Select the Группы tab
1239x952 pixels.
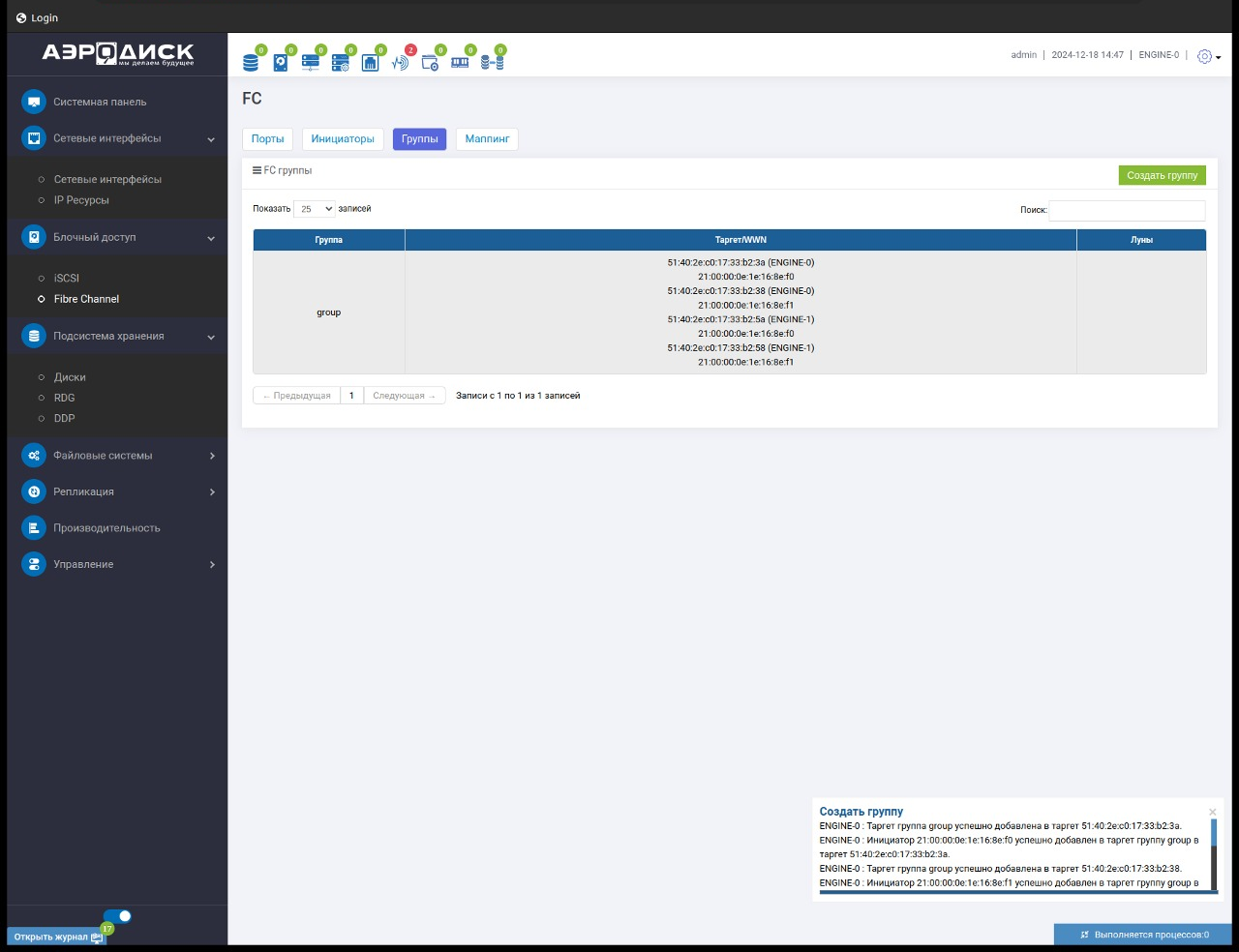tap(420, 139)
